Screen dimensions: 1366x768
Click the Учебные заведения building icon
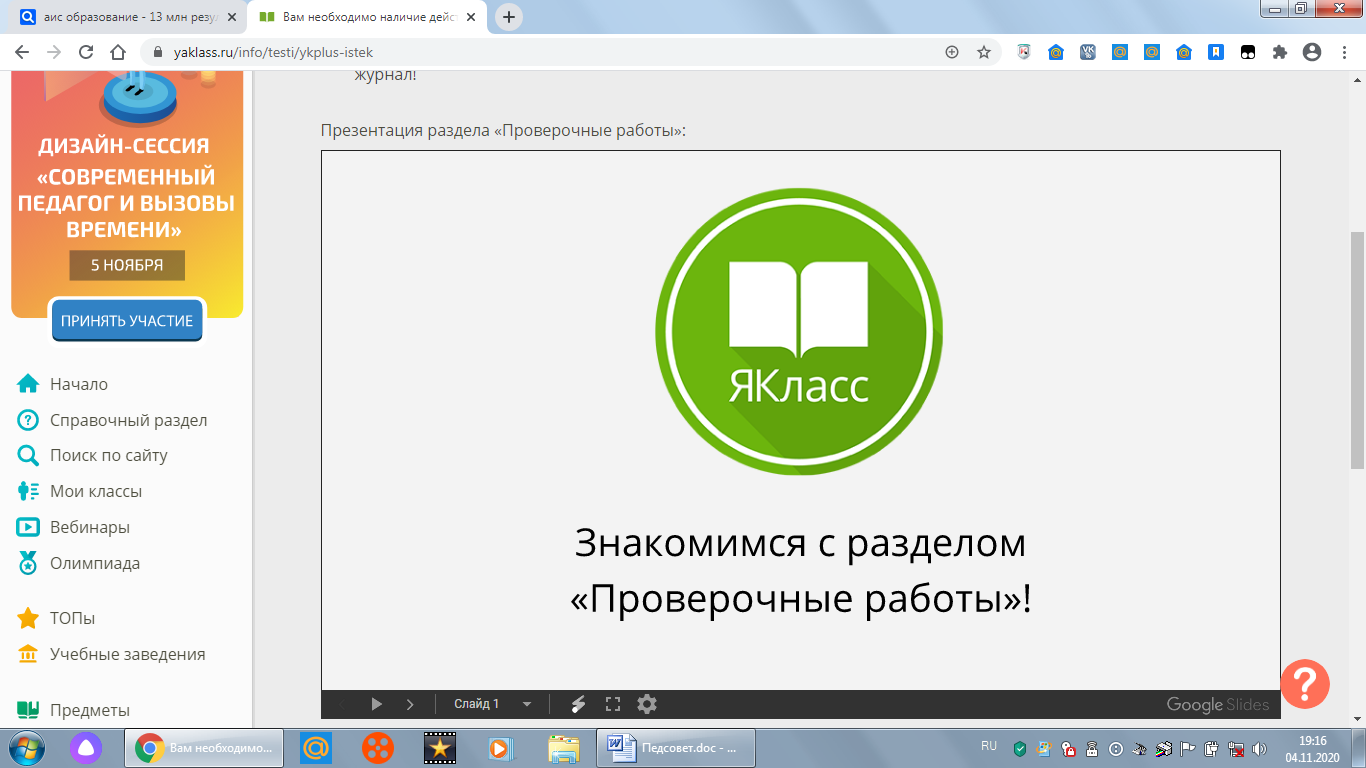point(28,654)
